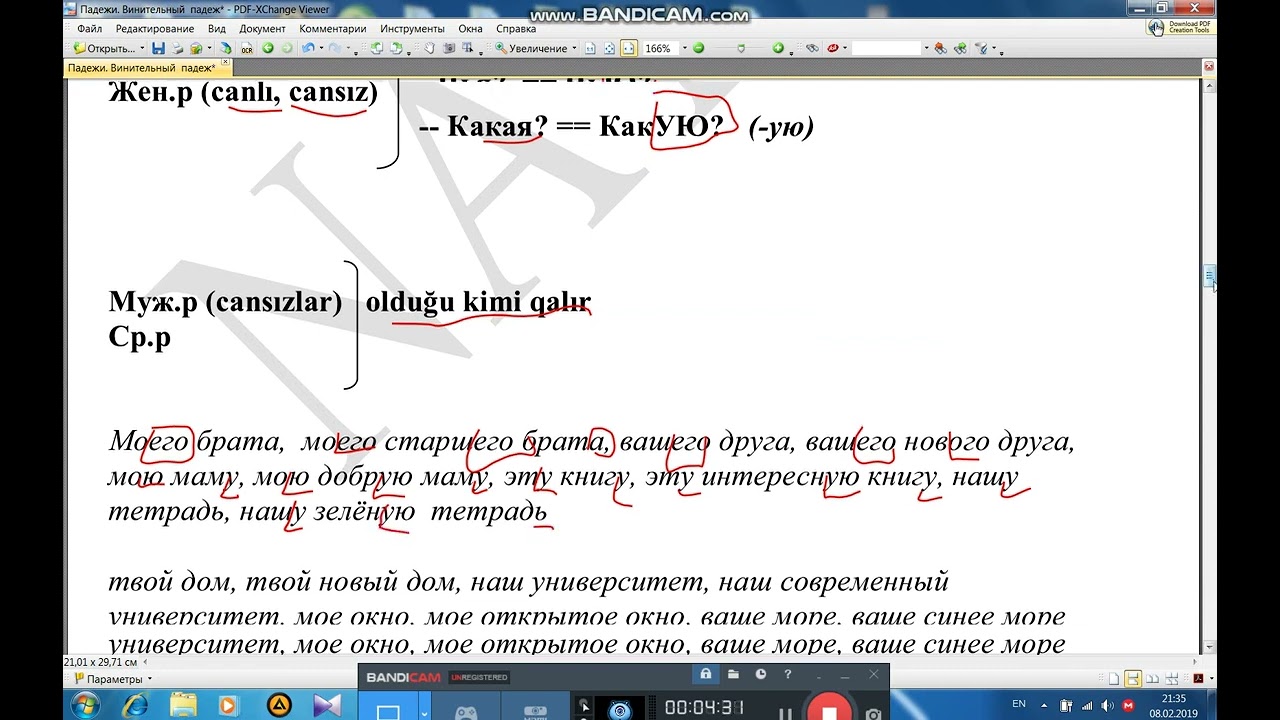Rotate page counterclockwise icon
This screenshot has height=720, width=1280.
coord(376,48)
